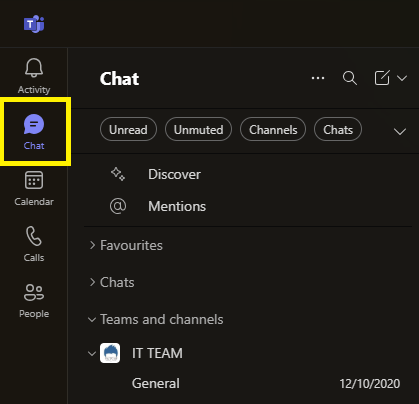Open the Calls phone icon
Image resolution: width=419 pixels, height=404 pixels.
click(34, 236)
